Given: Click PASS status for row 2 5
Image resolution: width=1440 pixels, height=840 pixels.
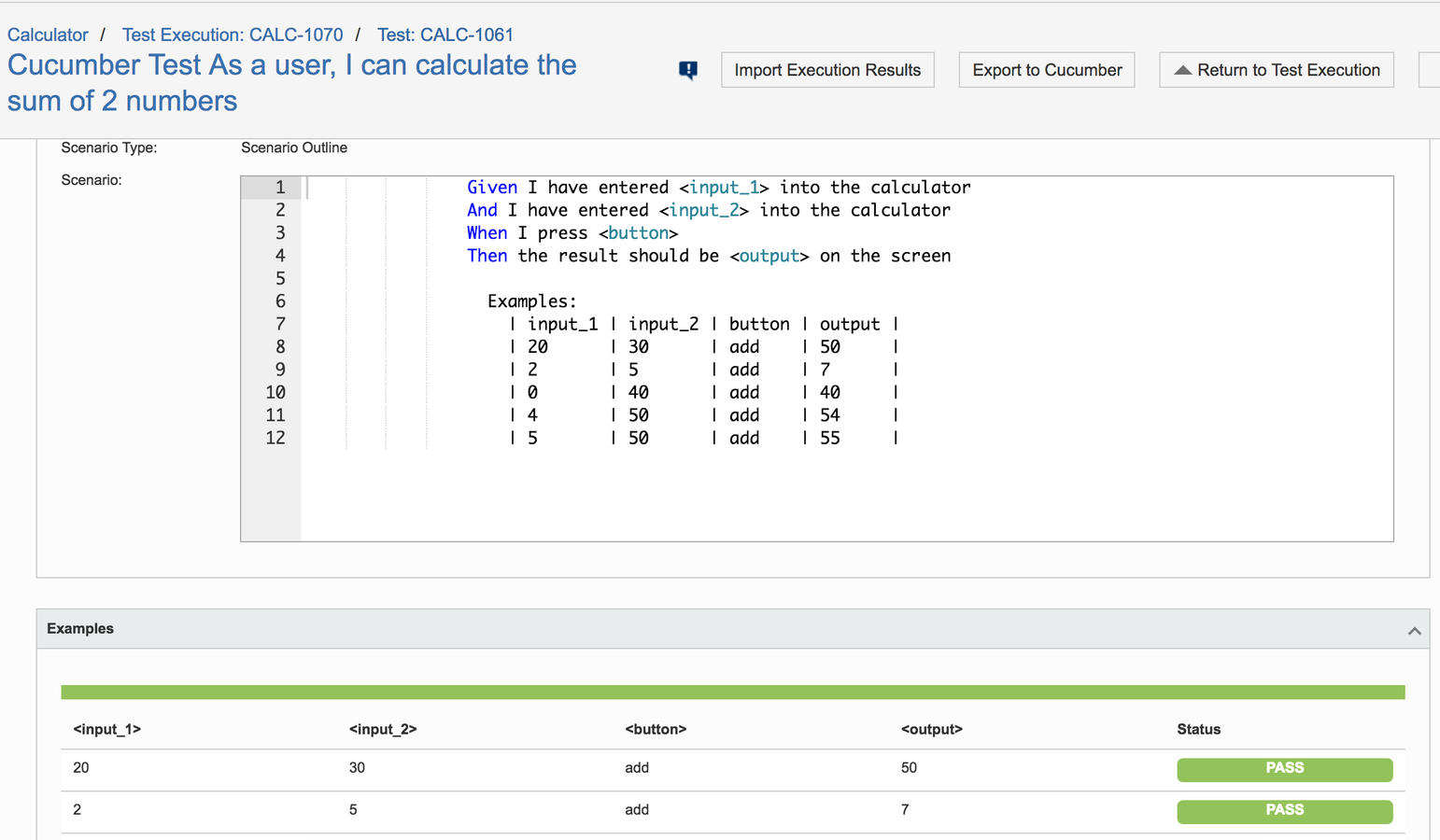Looking at the screenshot, I should (1284, 811).
